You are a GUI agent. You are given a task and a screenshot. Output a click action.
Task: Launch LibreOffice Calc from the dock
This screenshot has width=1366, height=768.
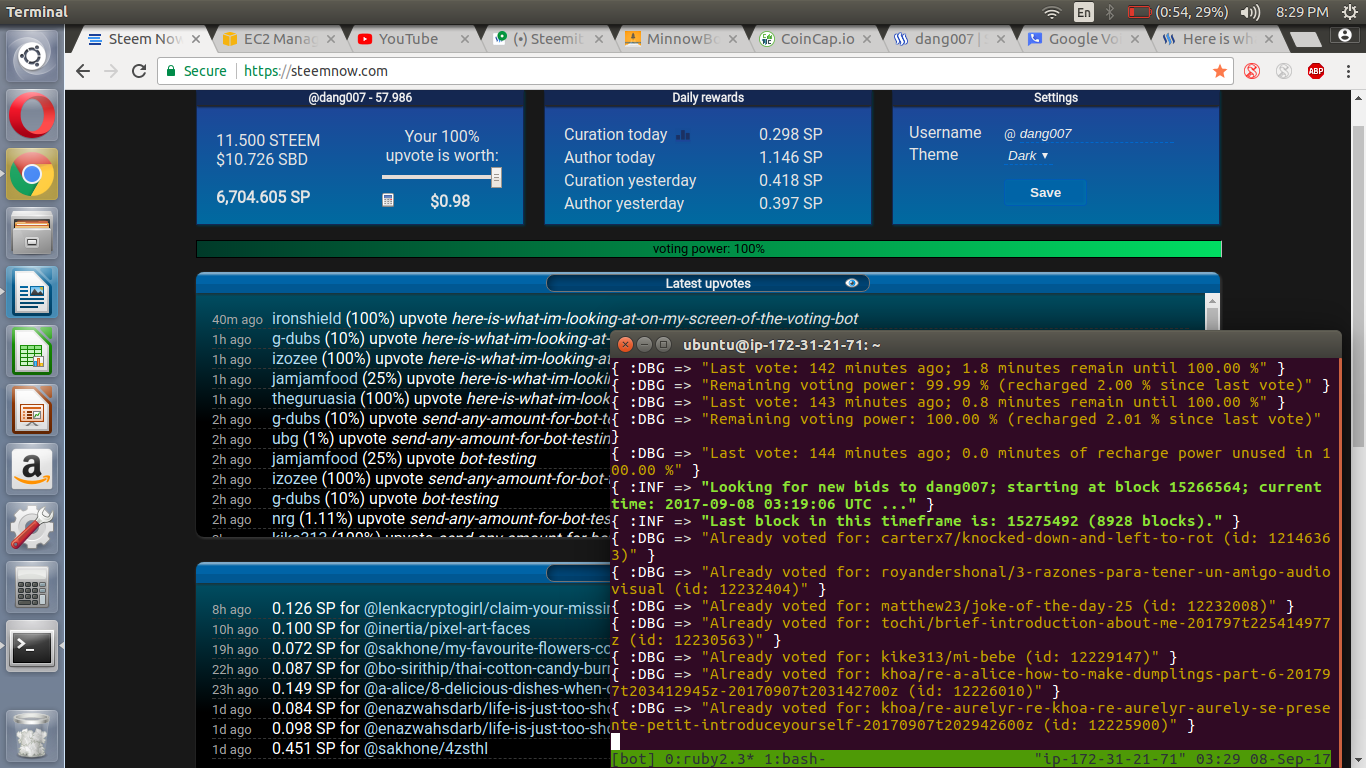33,352
